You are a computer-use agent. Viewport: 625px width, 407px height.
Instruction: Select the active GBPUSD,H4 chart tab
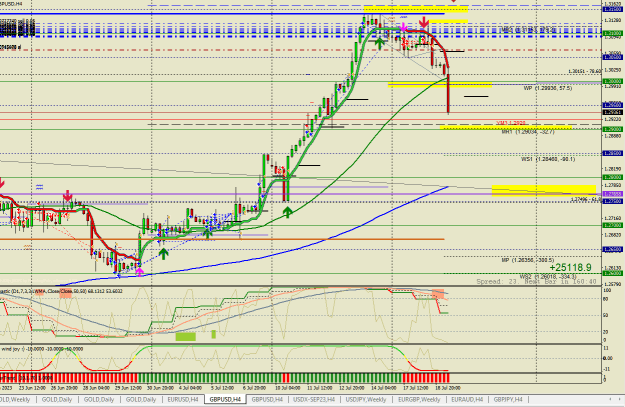tap(225, 399)
